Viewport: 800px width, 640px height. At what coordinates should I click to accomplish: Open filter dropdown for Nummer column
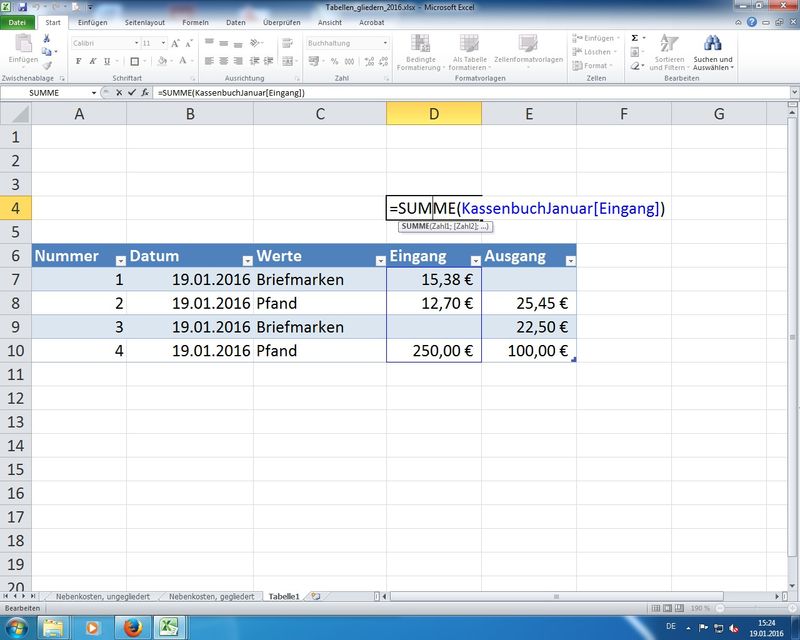click(119, 258)
